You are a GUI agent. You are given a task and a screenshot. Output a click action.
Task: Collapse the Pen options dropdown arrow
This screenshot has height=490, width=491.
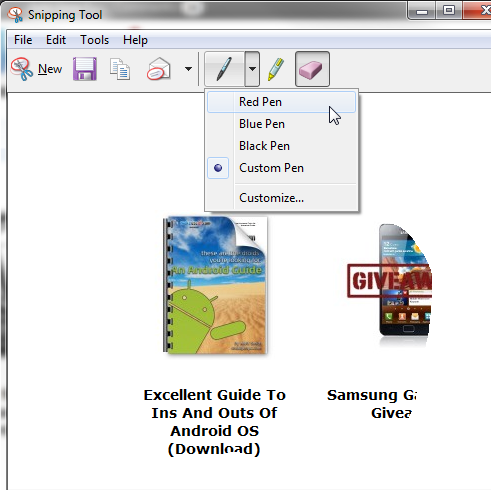coord(252,69)
